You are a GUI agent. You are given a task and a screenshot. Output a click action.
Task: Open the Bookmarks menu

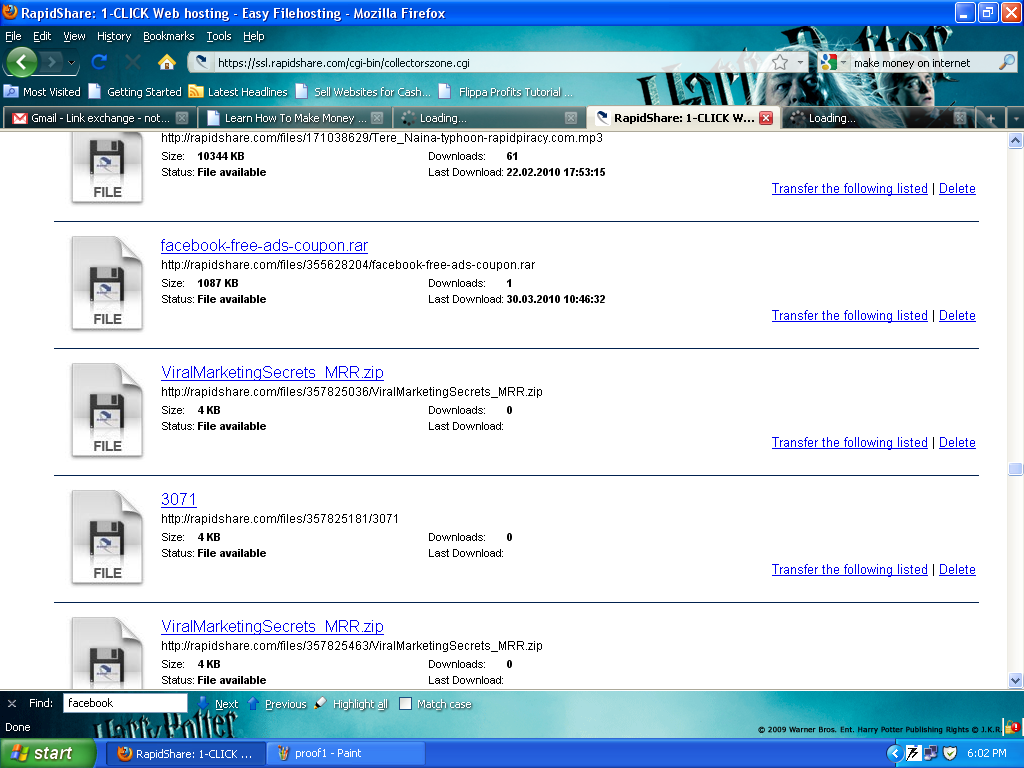point(168,36)
